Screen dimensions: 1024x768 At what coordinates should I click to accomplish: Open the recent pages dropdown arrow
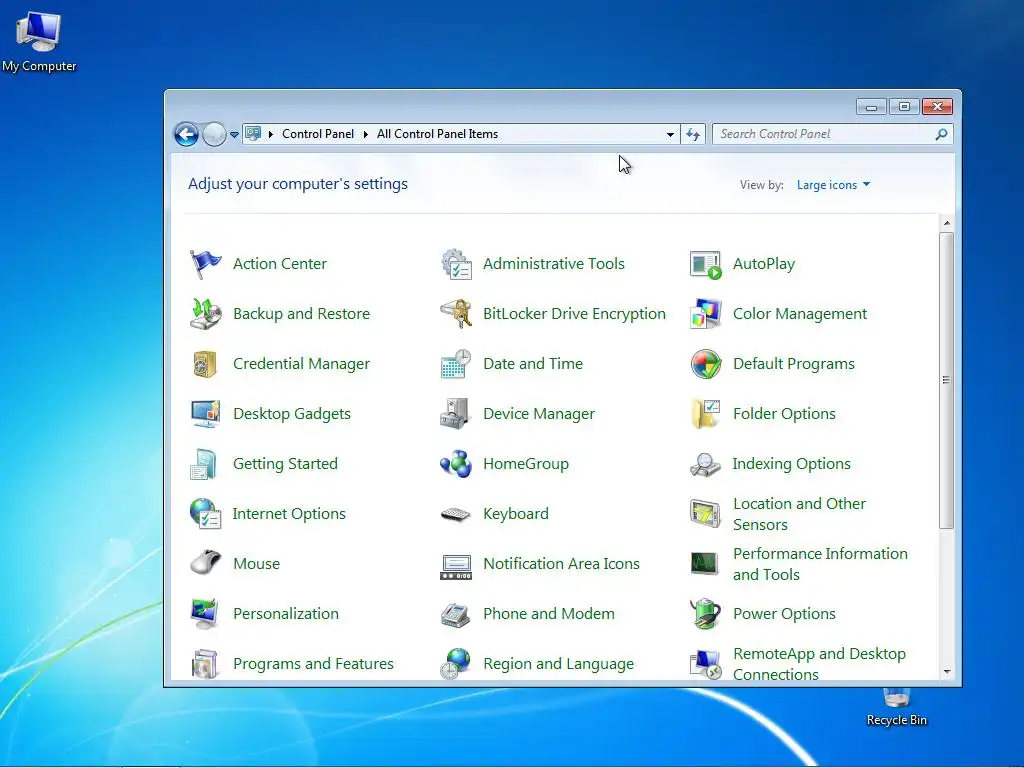[x=234, y=135]
